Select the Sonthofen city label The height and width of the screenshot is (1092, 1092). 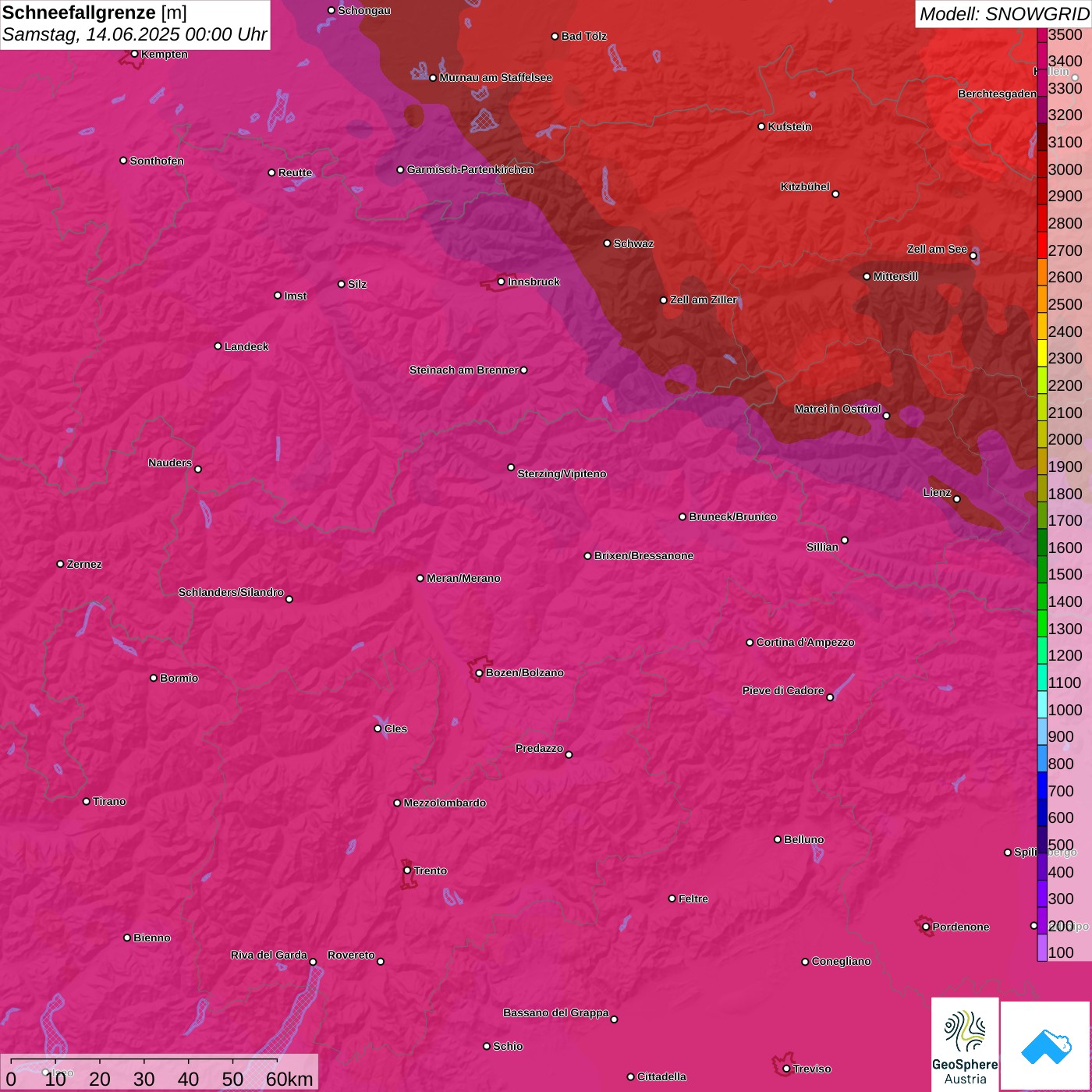click(x=157, y=161)
